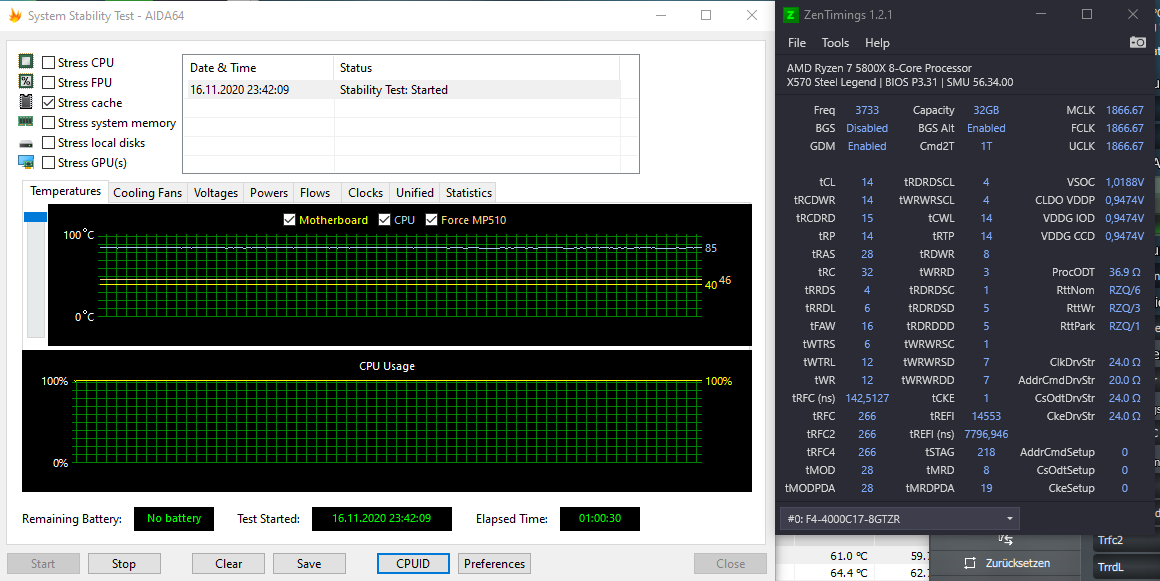Click the ZenTimings green Z logo icon
Image resolution: width=1160 pixels, height=581 pixels.
click(792, 15)
